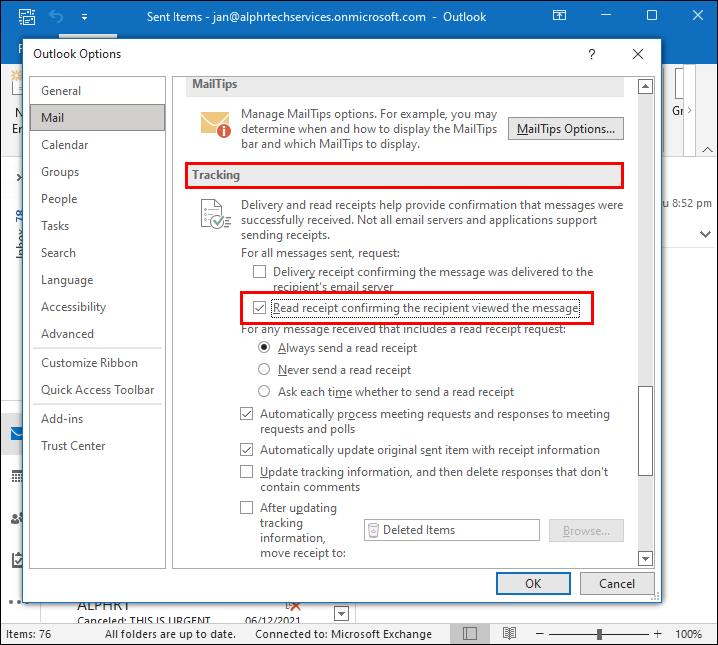Click the options pane scrollbar thumb
This screenshot has height=645, width=718.
pyautogui.click(x=645, y=431)
